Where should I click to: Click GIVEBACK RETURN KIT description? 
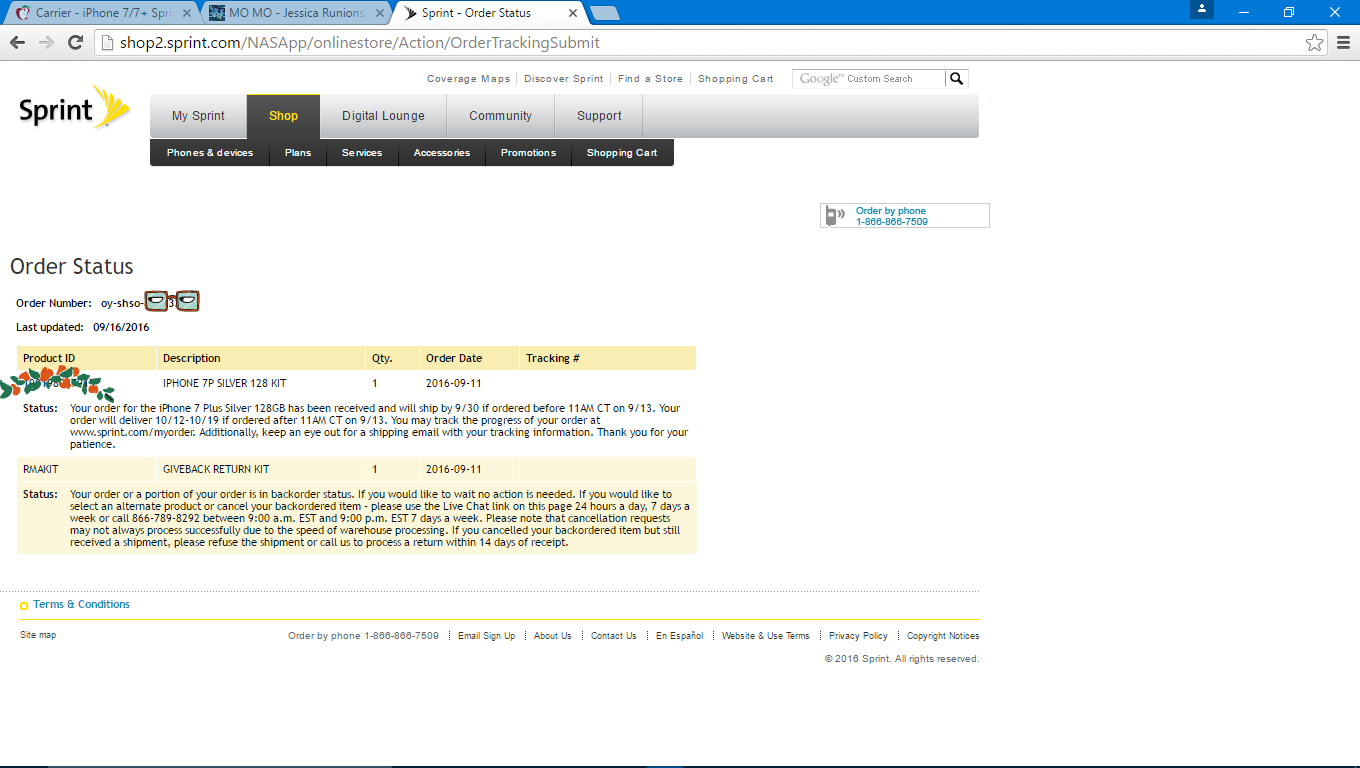[x=216, y=469]
